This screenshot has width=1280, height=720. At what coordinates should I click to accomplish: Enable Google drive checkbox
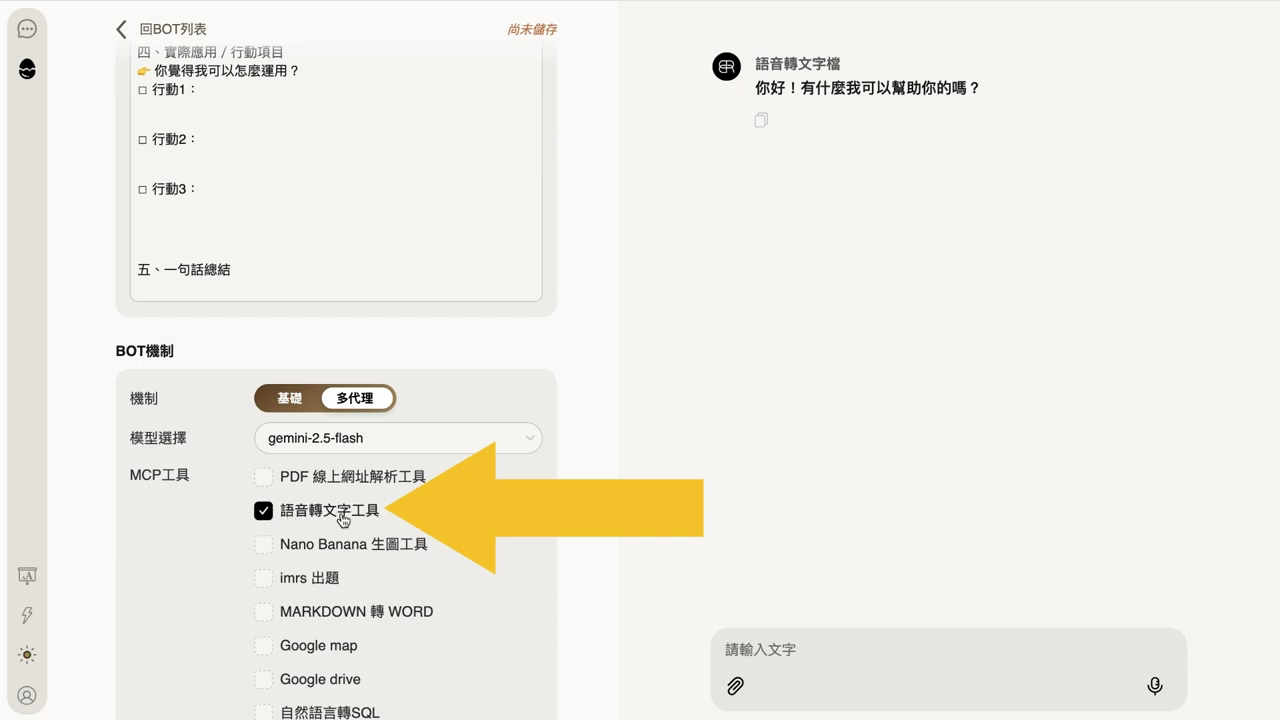(263, 680)
